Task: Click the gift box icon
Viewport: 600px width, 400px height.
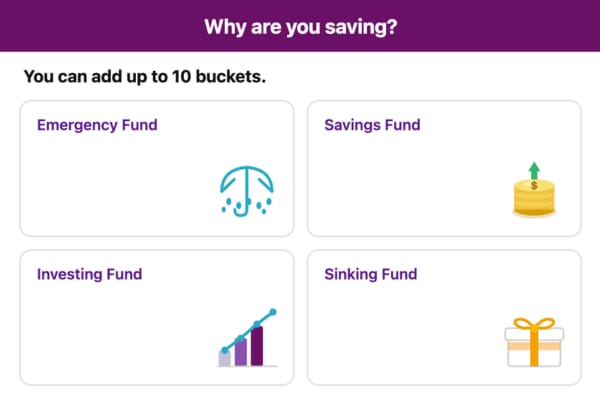Action: pyautogui.click(x=533, y=343)
